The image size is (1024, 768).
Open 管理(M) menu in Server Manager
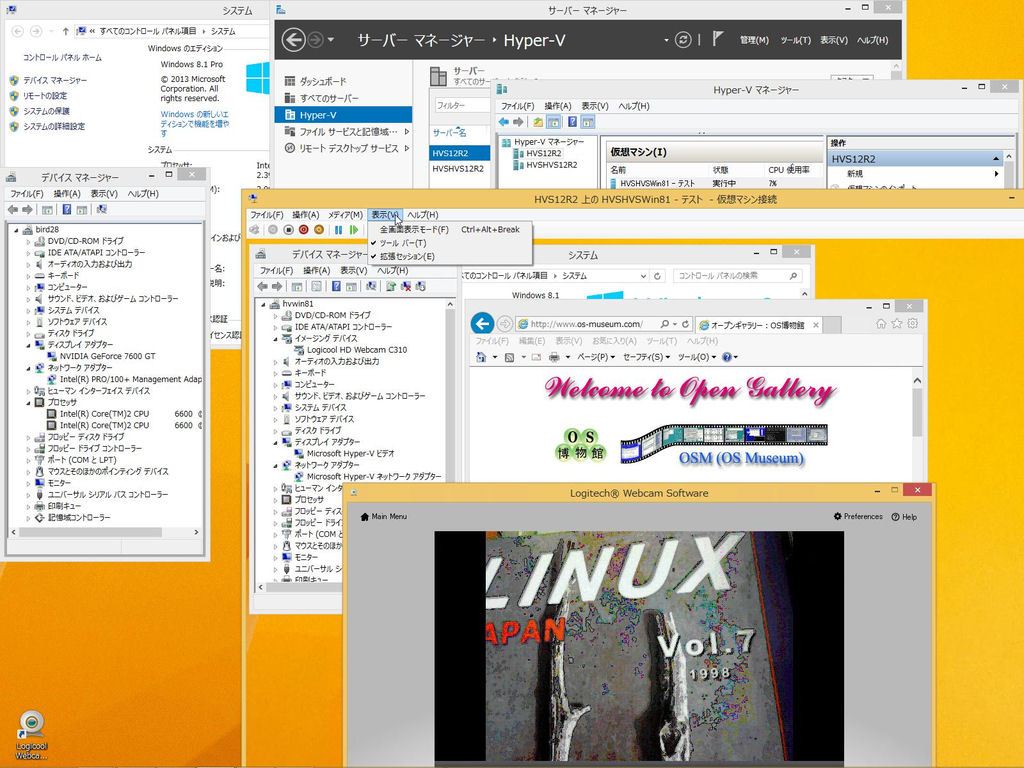point(754,40)
